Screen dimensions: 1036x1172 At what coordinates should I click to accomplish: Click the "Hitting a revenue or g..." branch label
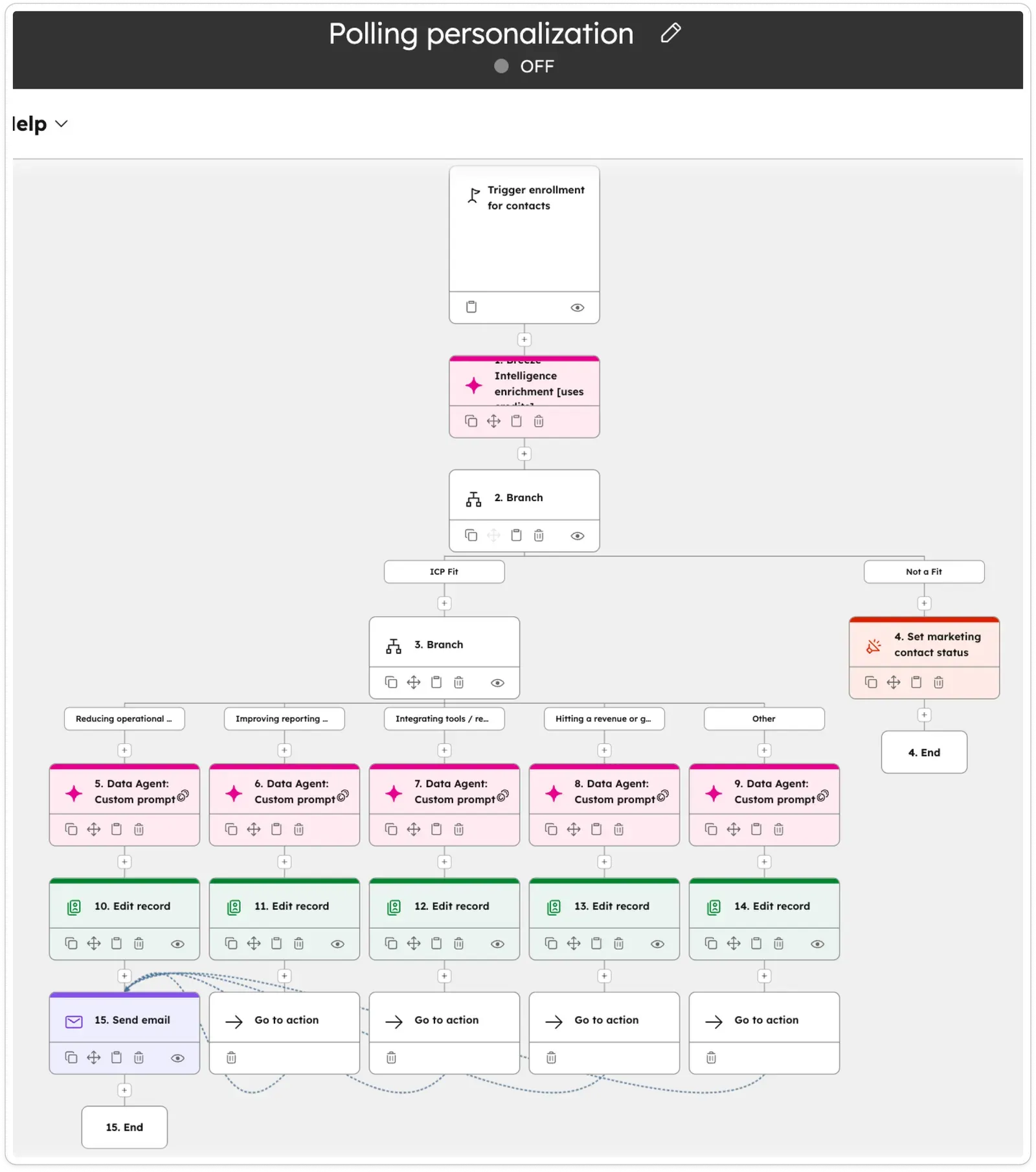pyautogui.click(x=603, y=719)
